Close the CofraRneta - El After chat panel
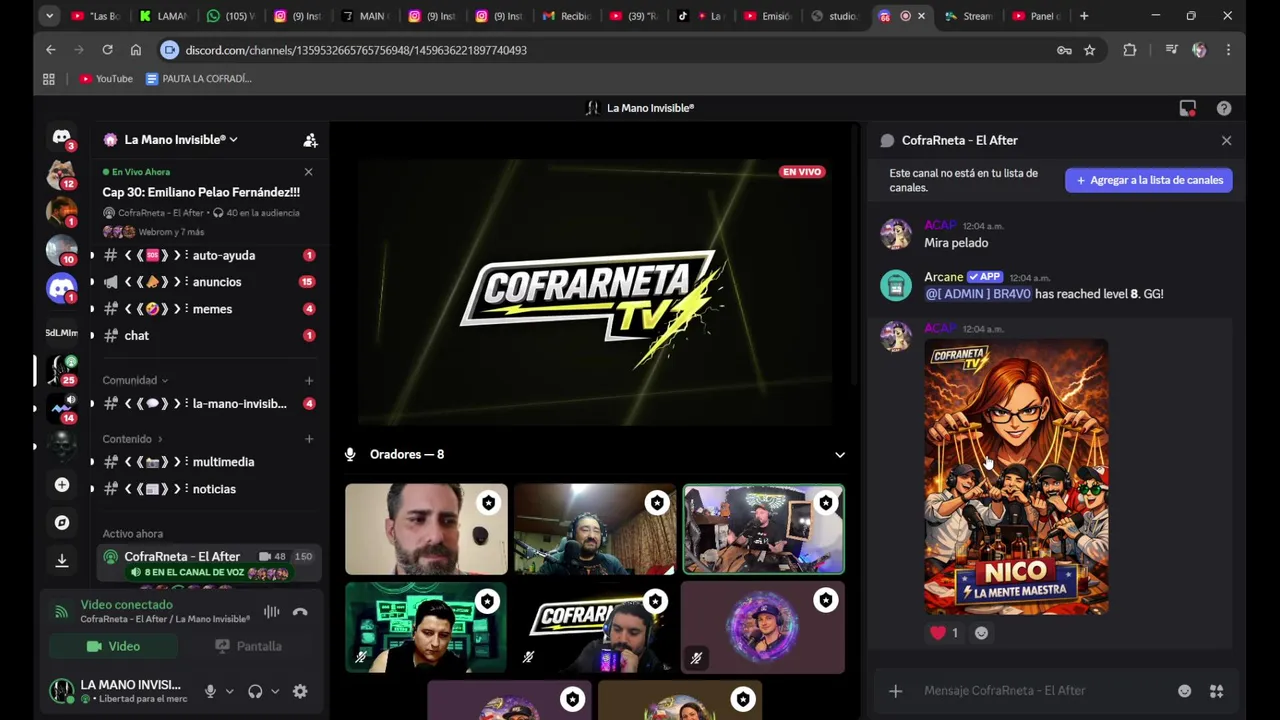1280x720 pixels. click(1226, 140)
